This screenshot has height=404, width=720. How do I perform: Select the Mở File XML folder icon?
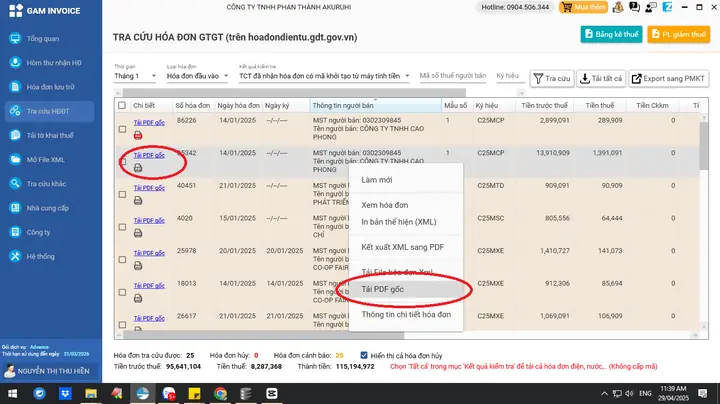[15, 159]
